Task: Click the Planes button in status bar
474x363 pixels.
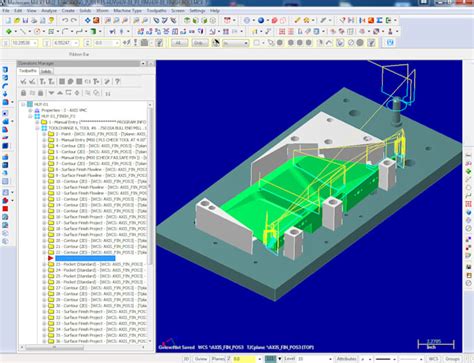Action: pyautogui.click(x=218, y=359)
